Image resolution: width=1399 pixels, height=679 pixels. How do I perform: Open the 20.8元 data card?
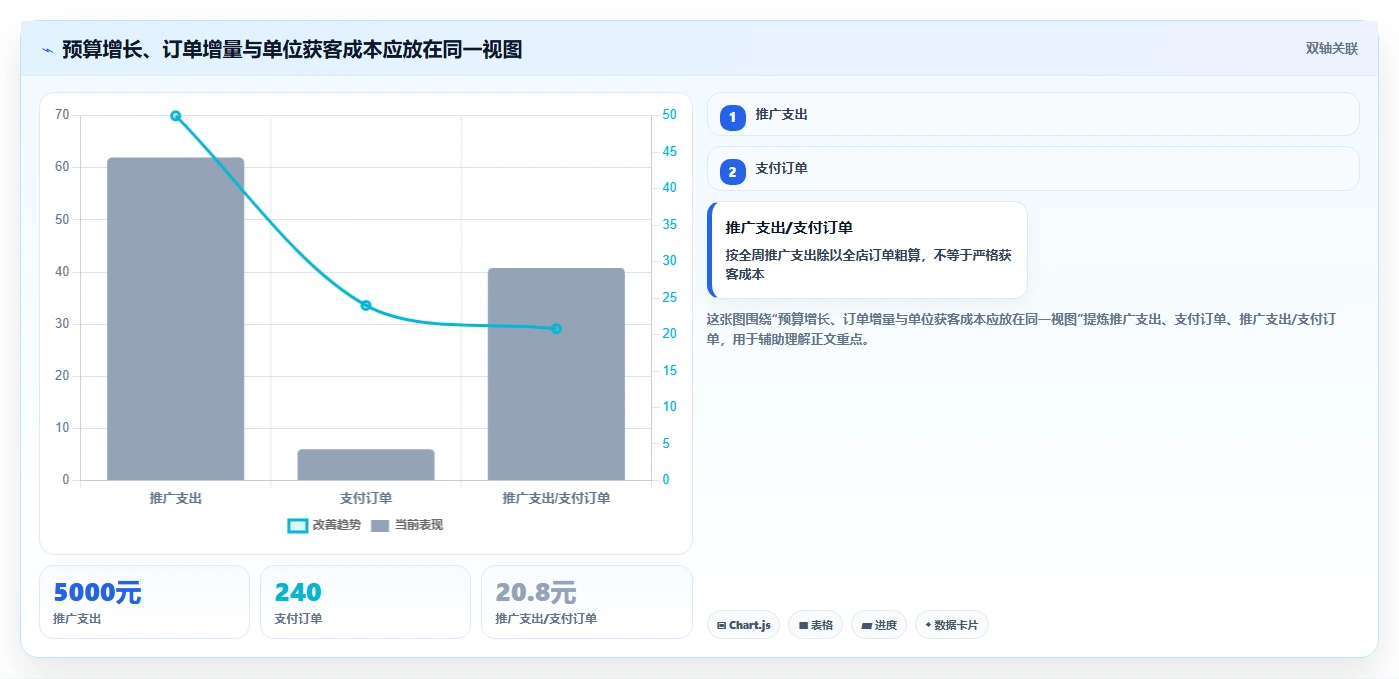[x=587, y=602]
